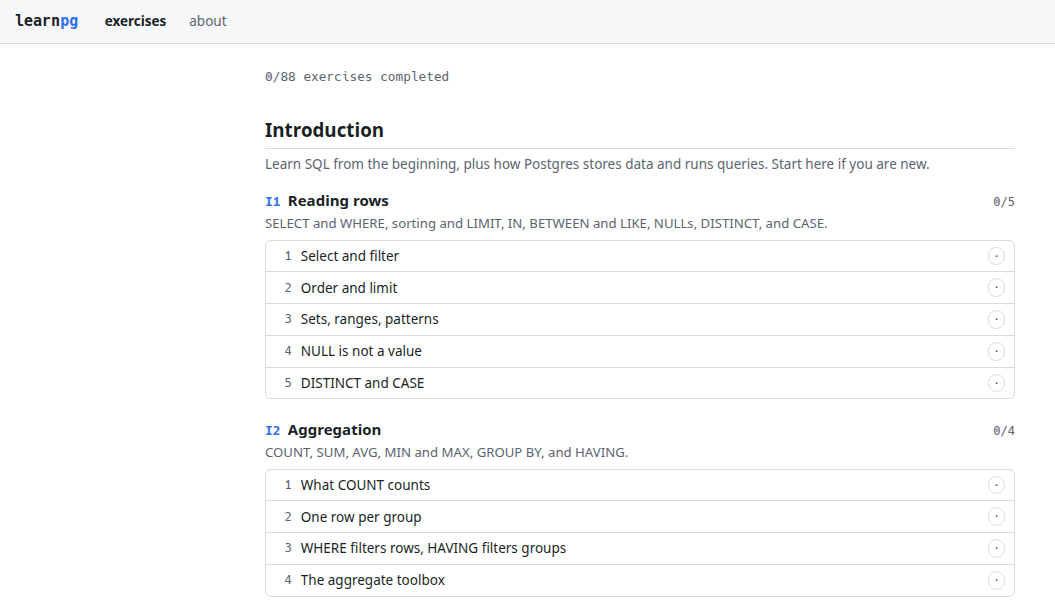Click the 'Aggregation' section heading
1055x615 pixels.
click(334, 430)
